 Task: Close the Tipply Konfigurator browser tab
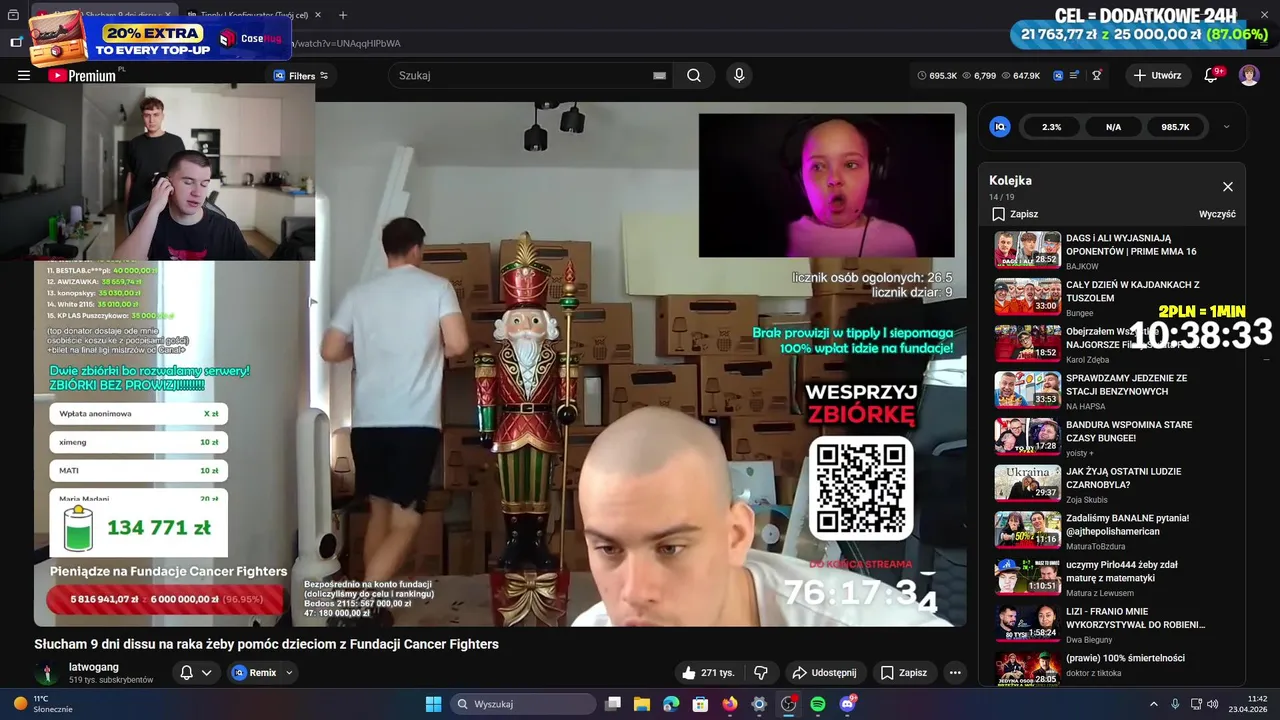[x=318, y=15]
